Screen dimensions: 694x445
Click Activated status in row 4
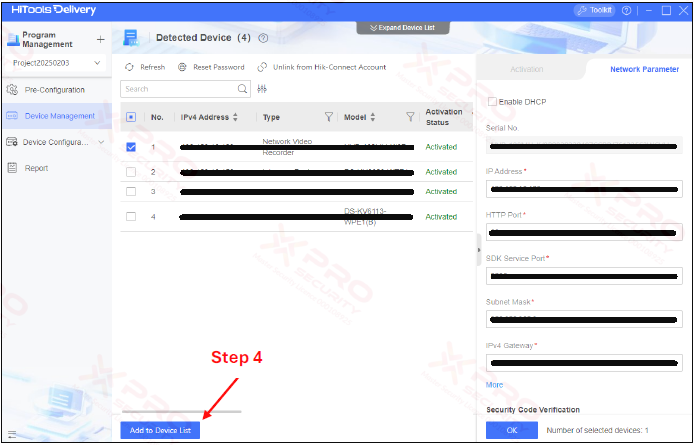tap(441, 217)
